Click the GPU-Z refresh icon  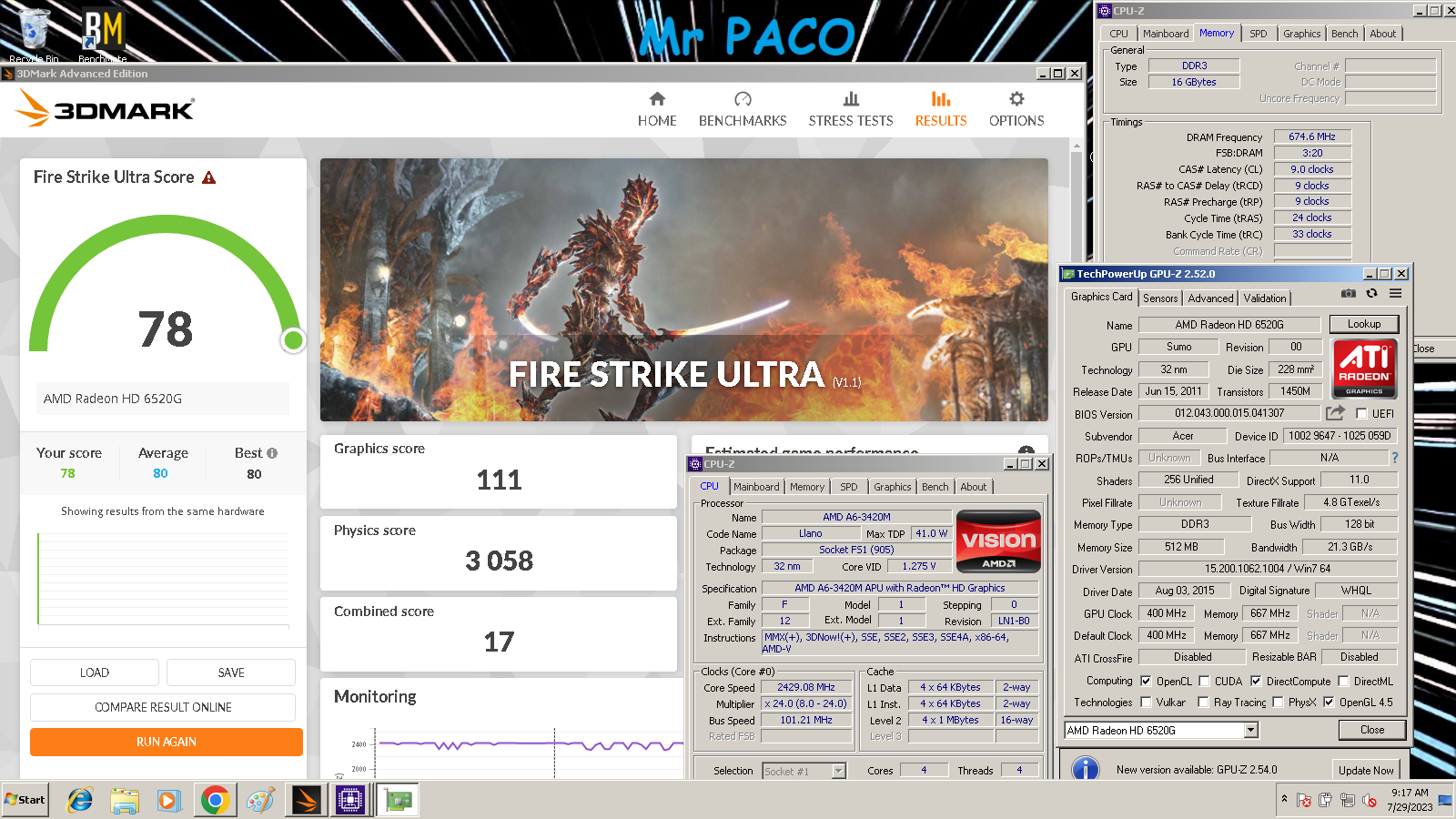click(x=1371, y=294)
